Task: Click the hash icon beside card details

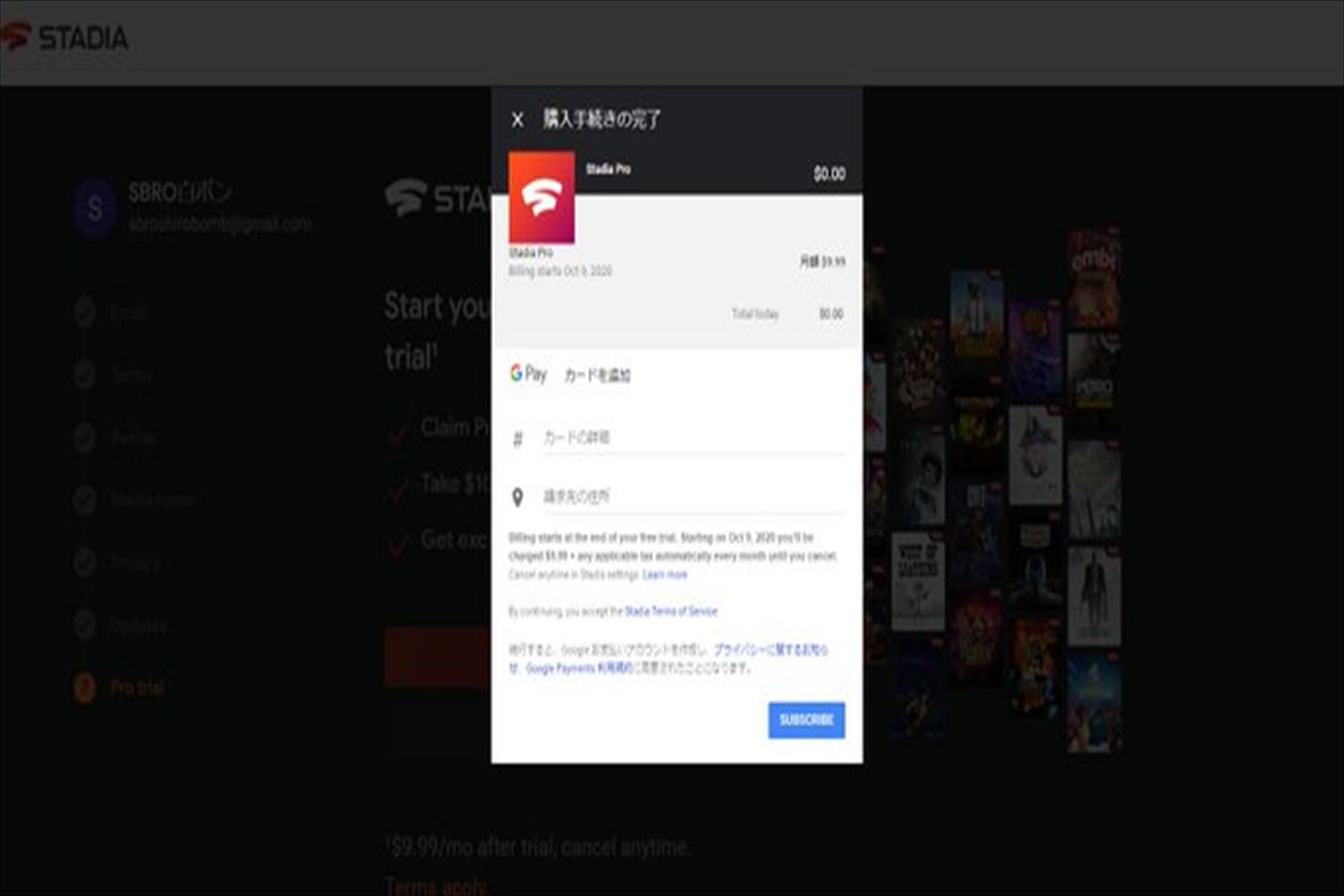Action: [518, 438]
